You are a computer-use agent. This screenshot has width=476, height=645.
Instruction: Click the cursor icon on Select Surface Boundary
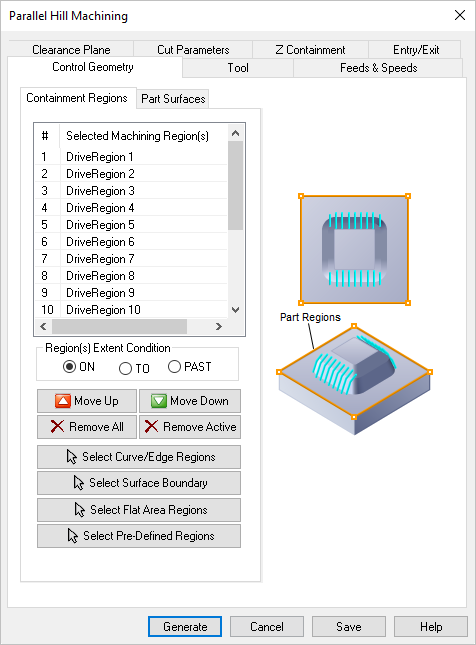pos(79,483)
